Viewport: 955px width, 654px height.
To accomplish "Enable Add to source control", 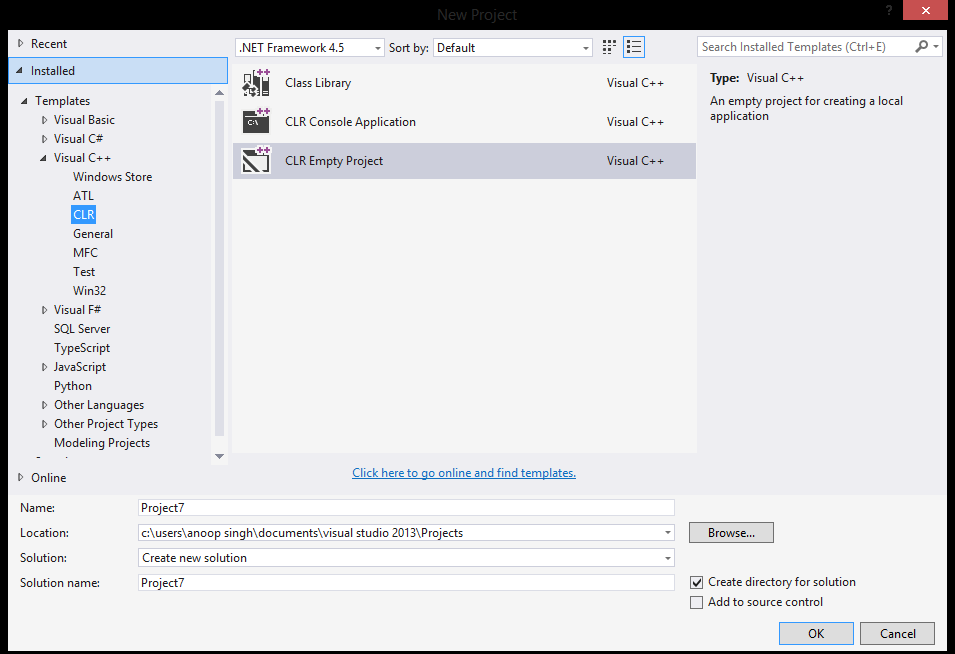I will (x=697, y=602).
